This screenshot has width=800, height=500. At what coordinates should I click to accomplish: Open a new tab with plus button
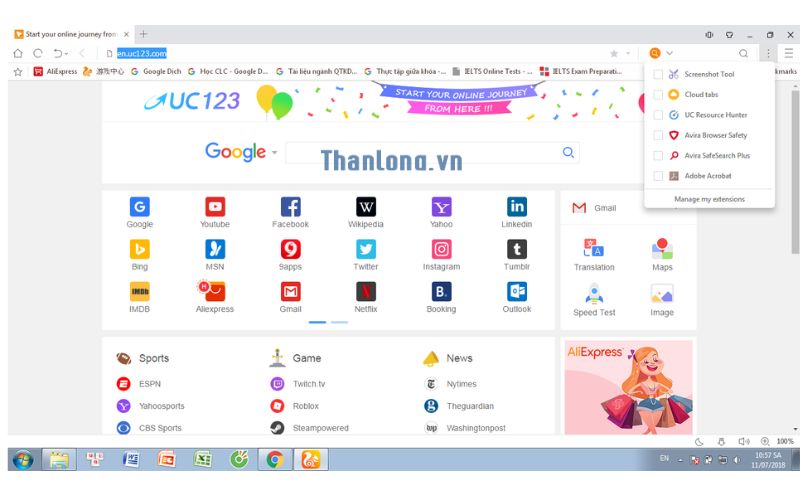click(143, 34)
